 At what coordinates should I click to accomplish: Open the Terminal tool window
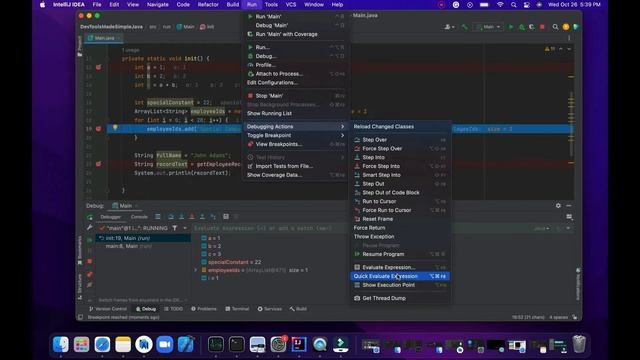[x=237, y=309]
